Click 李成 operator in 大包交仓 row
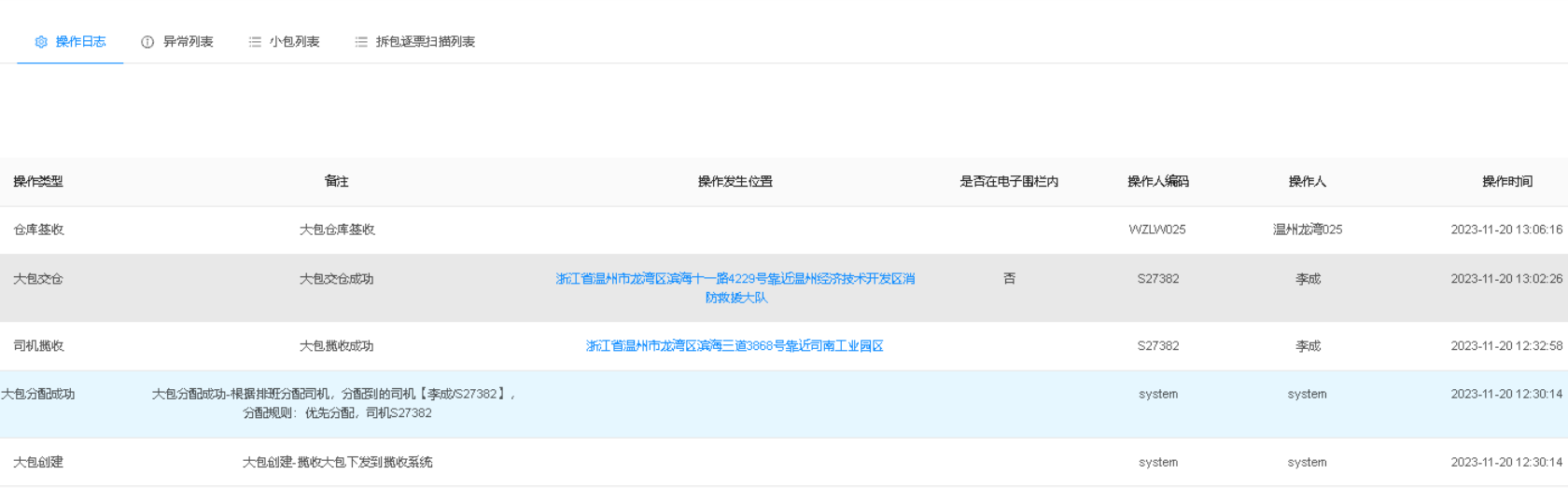Screen dimensions: 1568x488 tap(1308, 279)
